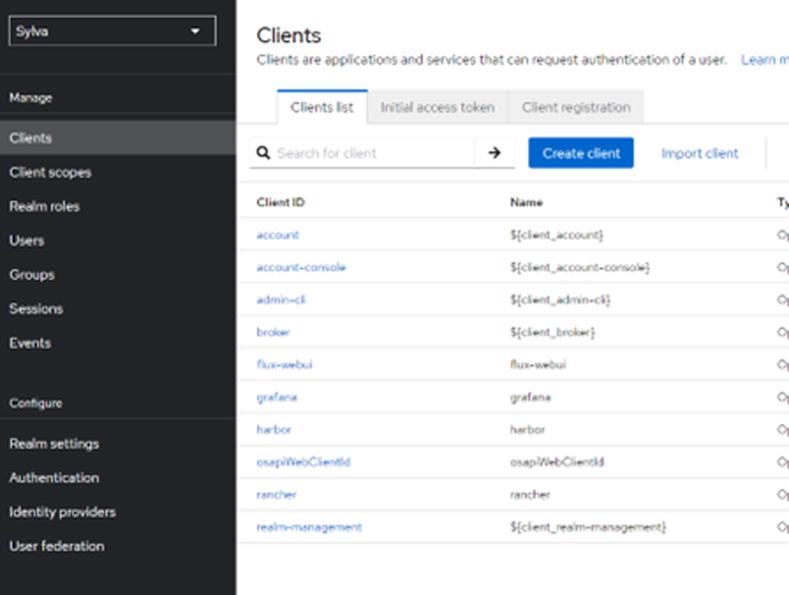The width and height of the screenshot is (789, 595).
Task: Click the Import client link
Action: [x=699, y=153]
